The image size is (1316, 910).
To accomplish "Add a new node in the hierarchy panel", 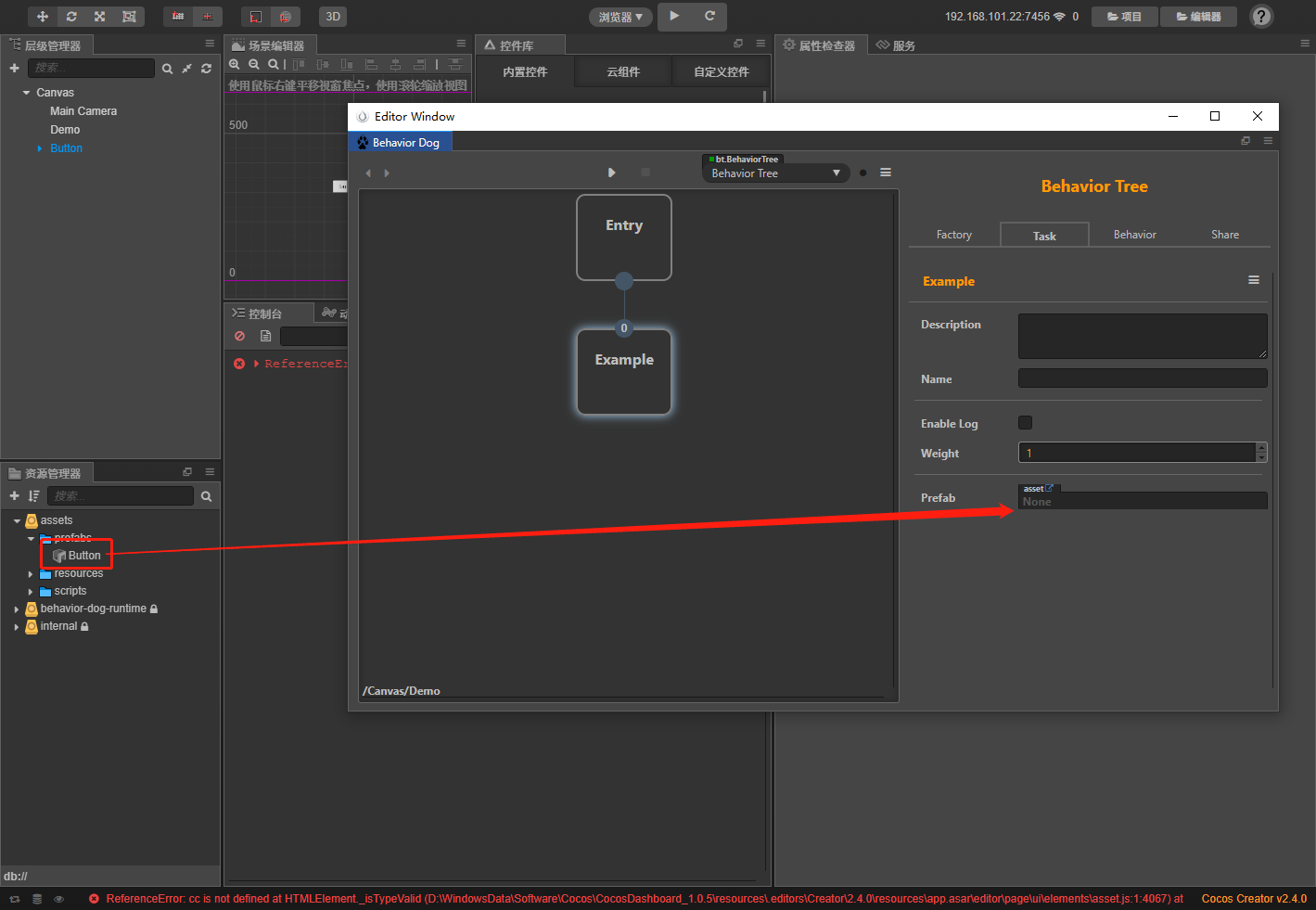I will 14,68.
